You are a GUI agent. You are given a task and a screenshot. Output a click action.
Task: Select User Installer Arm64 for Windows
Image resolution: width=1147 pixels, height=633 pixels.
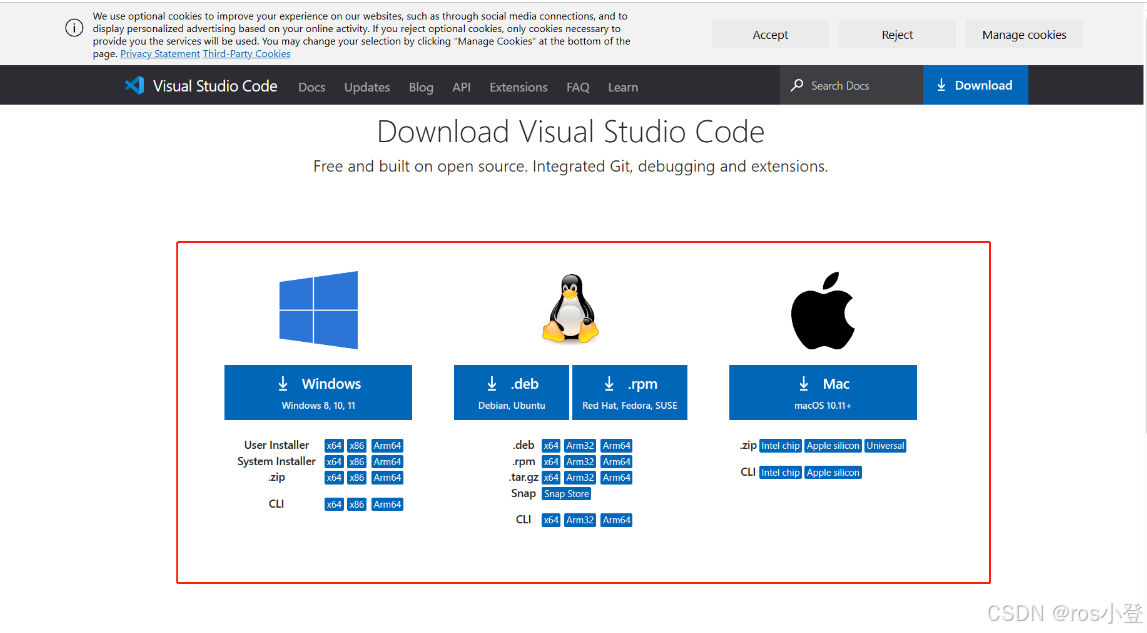387,446
